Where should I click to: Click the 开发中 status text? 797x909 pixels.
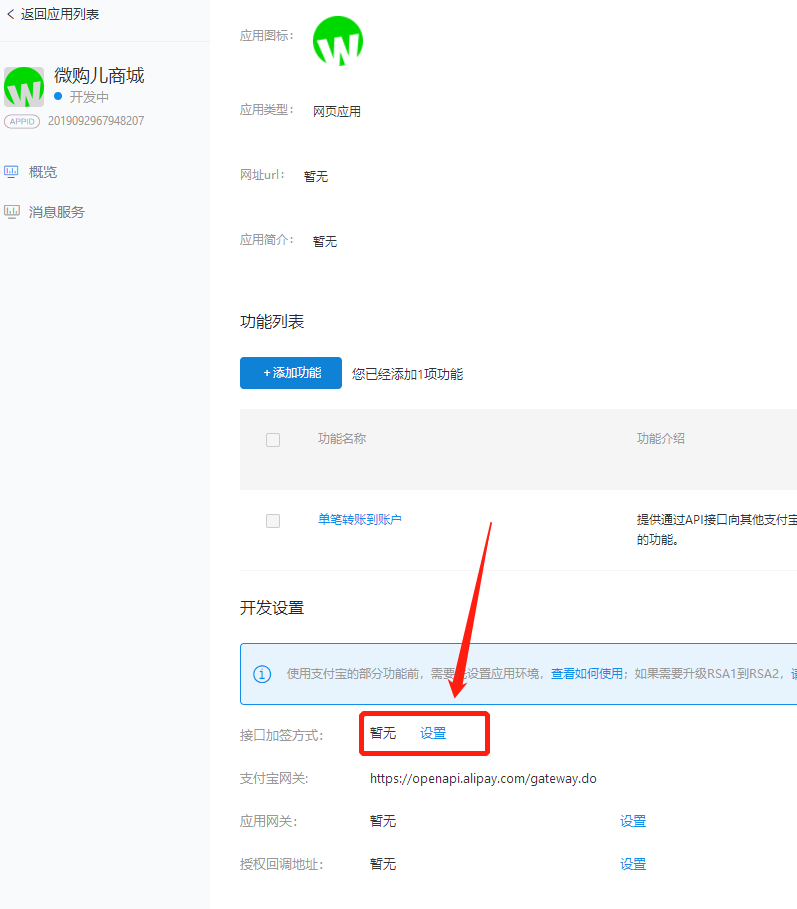[89, 97]
